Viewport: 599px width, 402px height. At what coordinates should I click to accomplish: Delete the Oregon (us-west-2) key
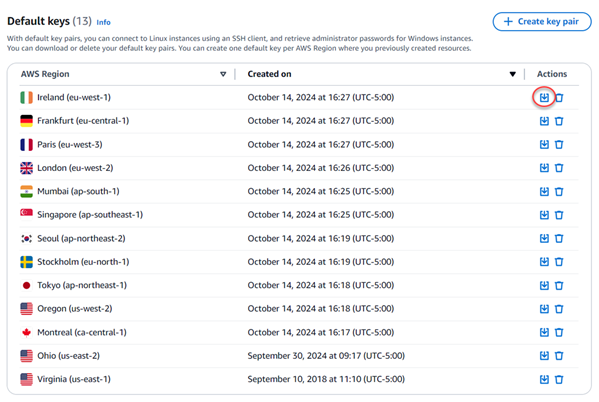point(559,309)
